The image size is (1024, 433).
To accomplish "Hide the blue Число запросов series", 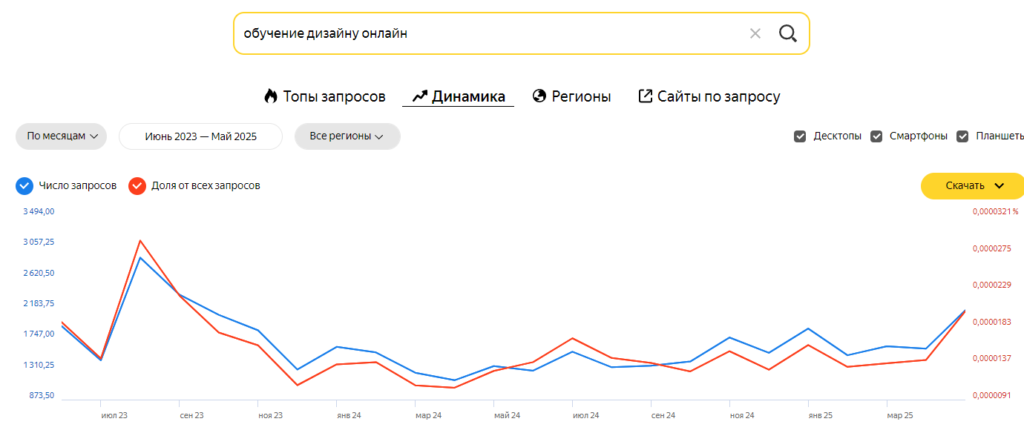I will click(x=24, y=186).
